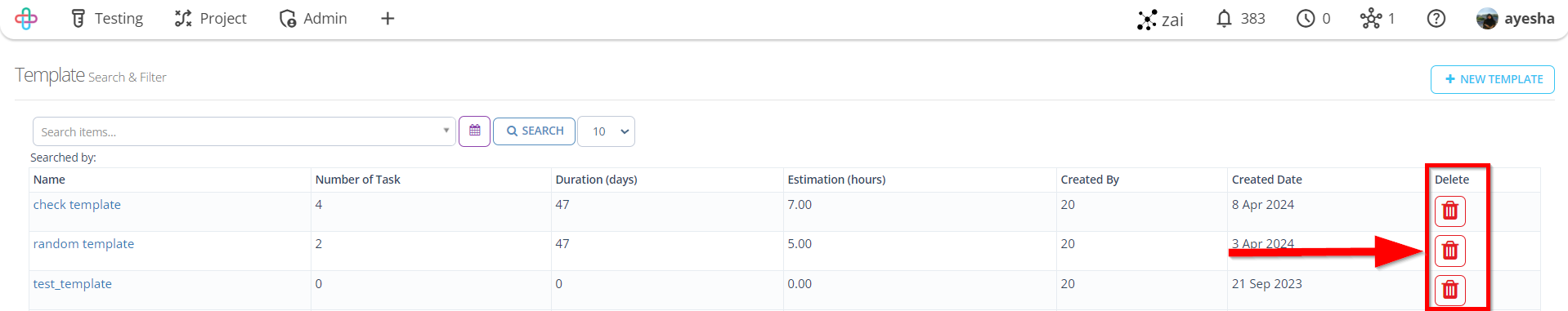Open the page size dropdown showing 10
Viewport: 1568px width, 311px height.
[x=606, y=131]
